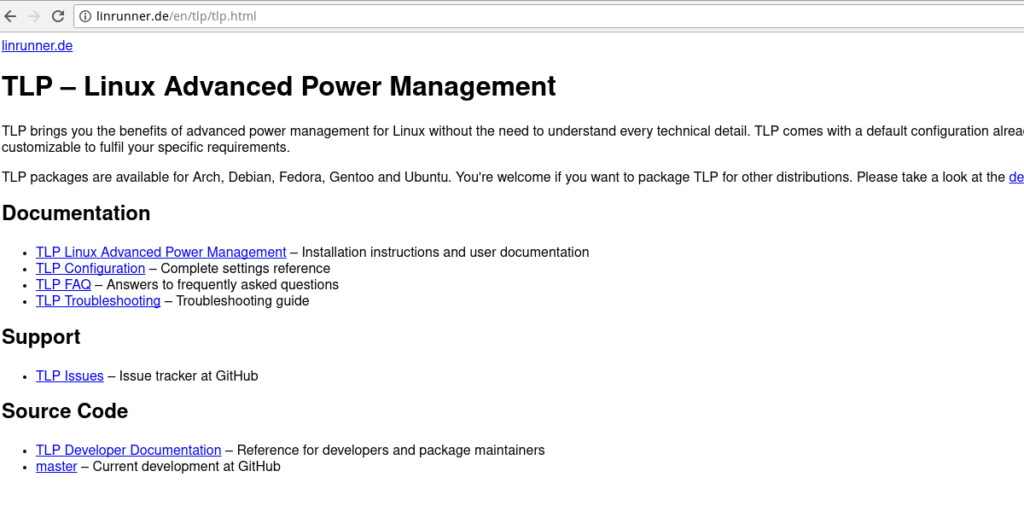Click text 'Installation instructions and user documentation'
Screen dimensions: 1024x512
pyautogui.click(x=445, y=252)
